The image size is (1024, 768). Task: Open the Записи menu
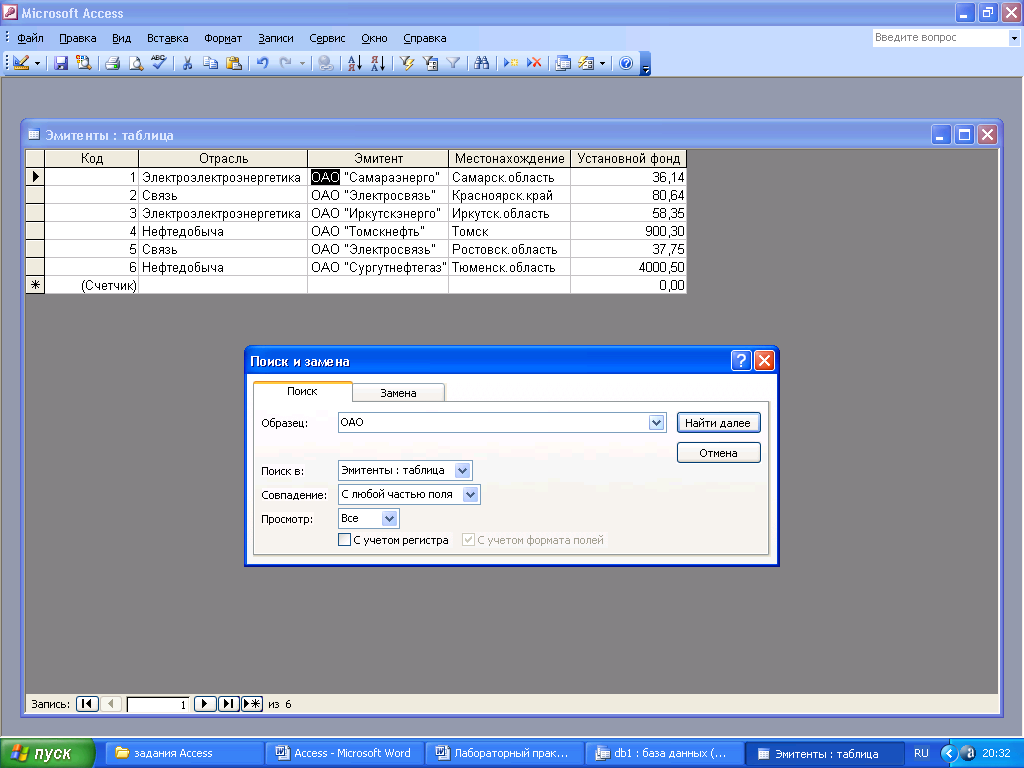pos(276,38)
